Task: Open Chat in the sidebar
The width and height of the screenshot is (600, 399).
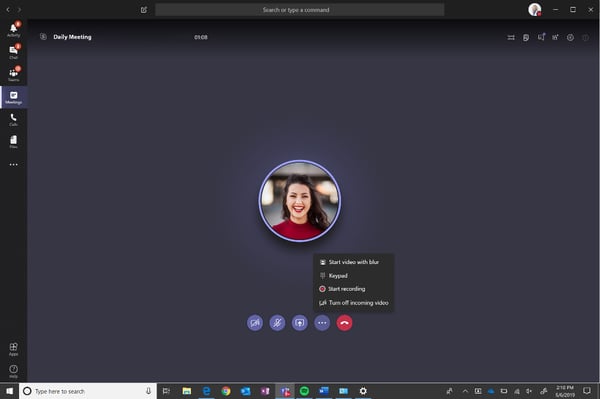Action: coord(13,52)
